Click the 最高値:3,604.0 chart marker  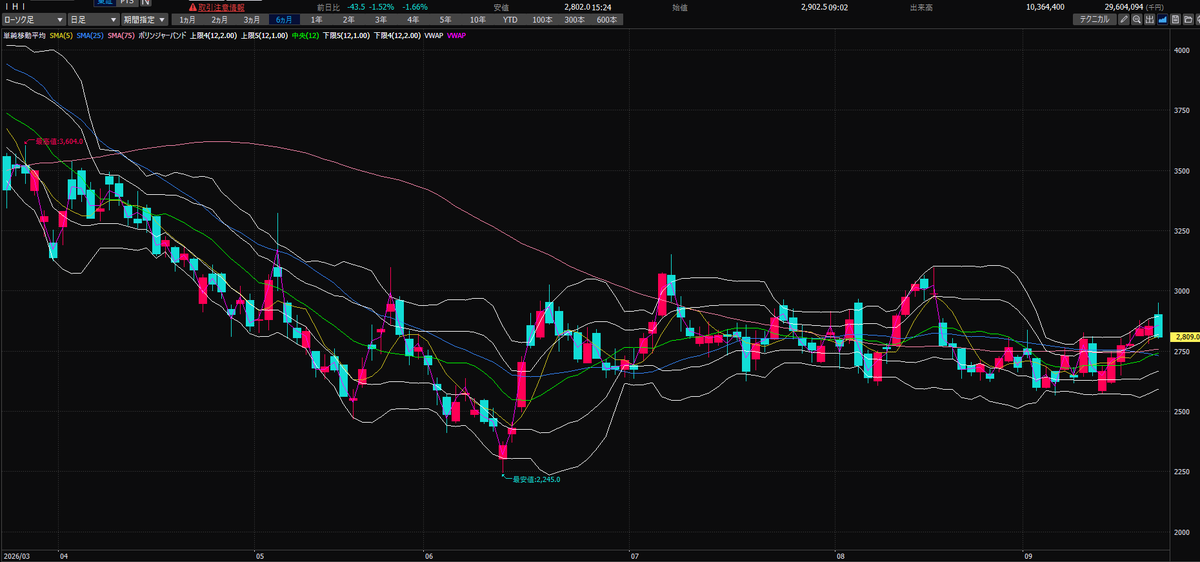(58, 141)
